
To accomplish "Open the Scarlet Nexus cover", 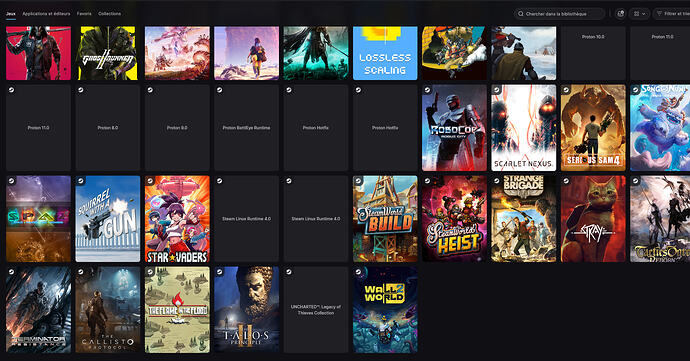I will point(524,128).
